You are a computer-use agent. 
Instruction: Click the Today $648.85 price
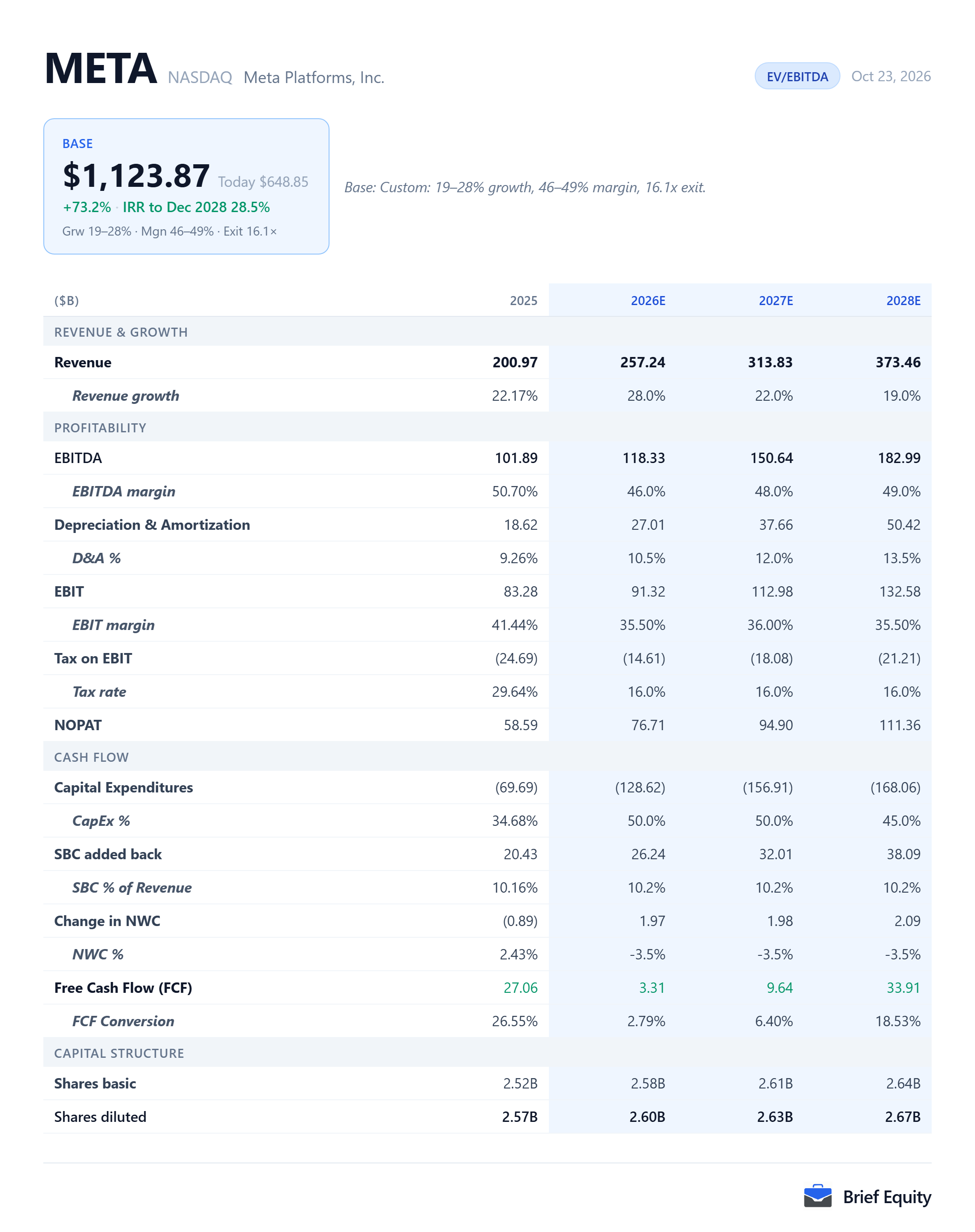pos(263,182)
